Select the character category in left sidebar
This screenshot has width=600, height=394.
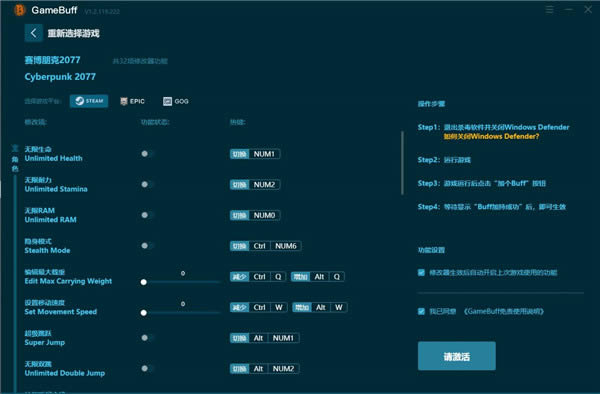click(15, 158)
